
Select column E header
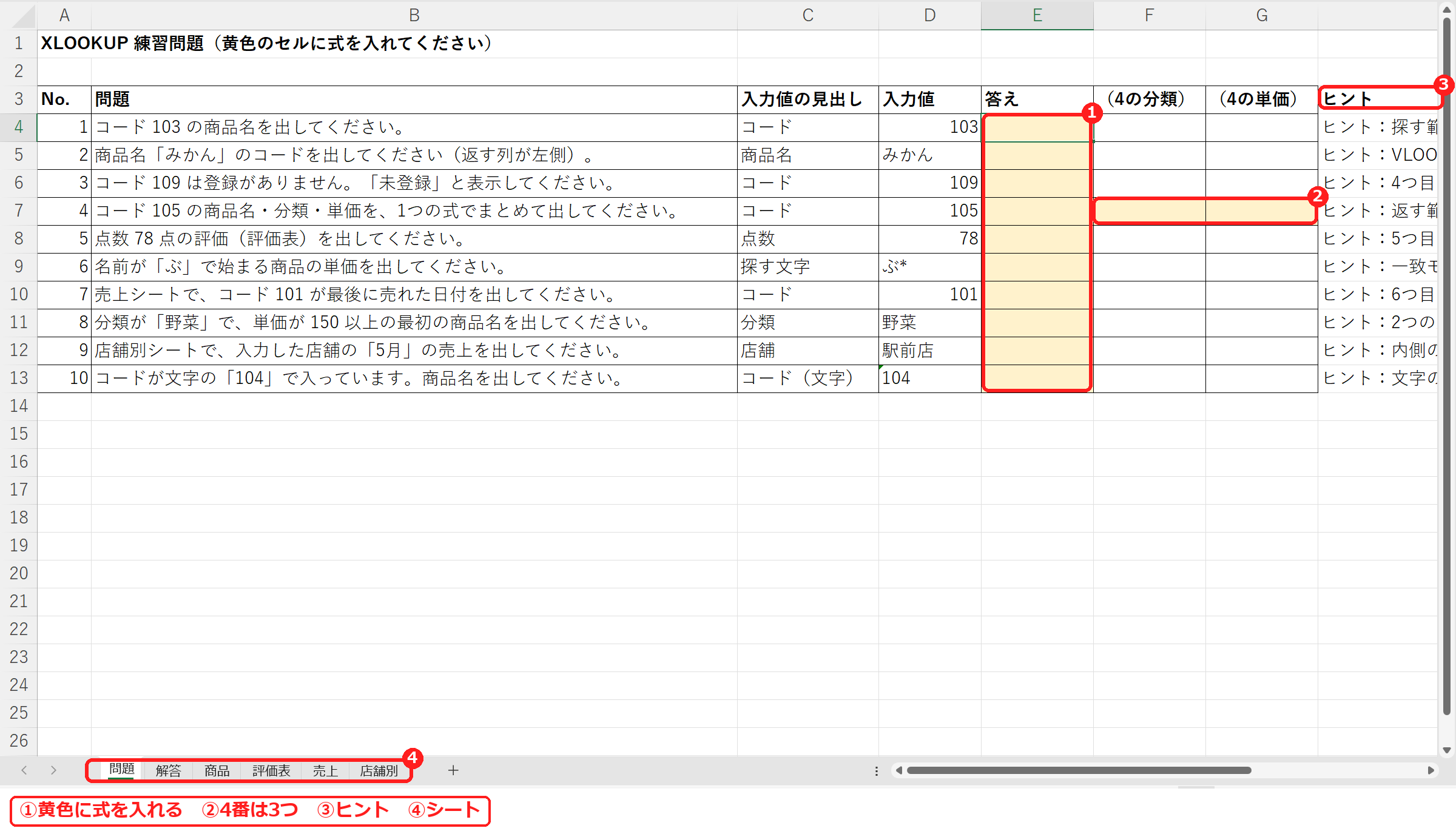pyautogui.click(x=1037, y=16)
